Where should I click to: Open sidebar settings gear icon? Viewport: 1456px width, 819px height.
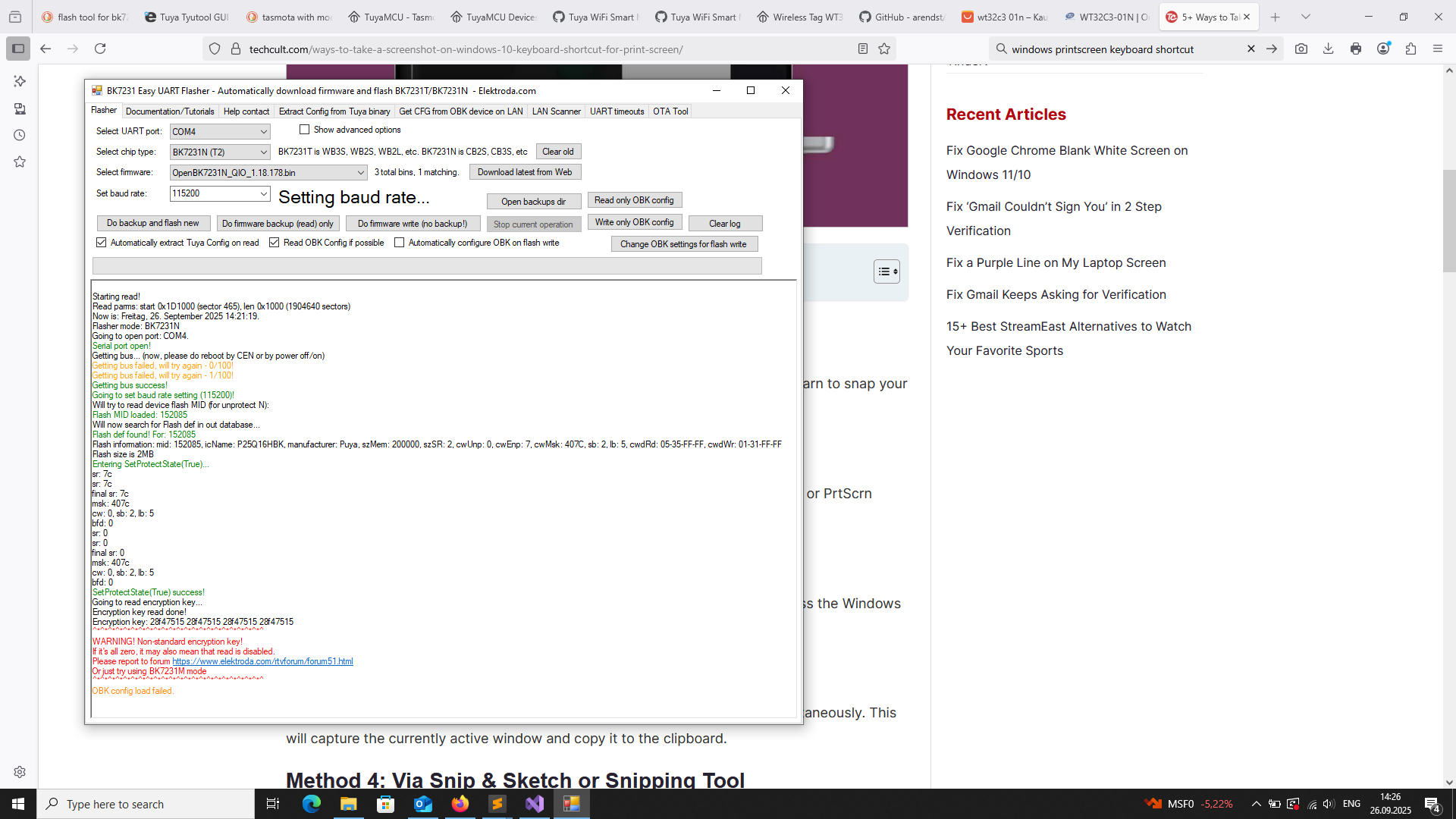[x=20, y=772]
